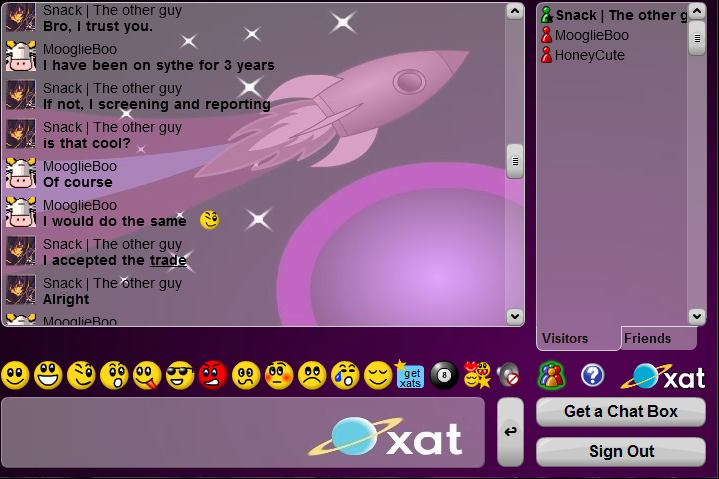Select MooglieBoo in the visitors list

592,35
